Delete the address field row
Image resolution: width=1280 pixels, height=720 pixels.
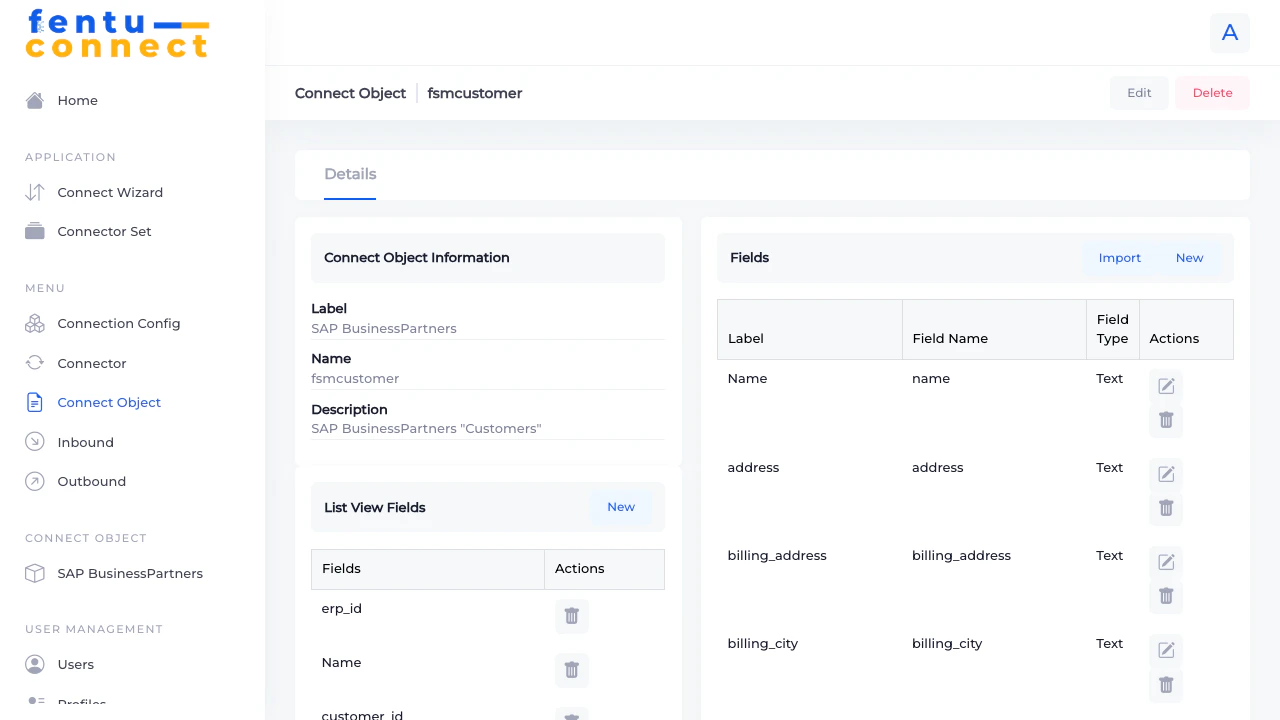1166,509
